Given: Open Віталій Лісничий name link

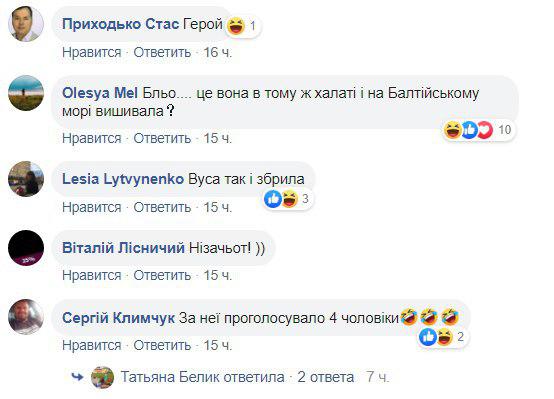Looking at the screenshot, I should (x=123, y=248).
